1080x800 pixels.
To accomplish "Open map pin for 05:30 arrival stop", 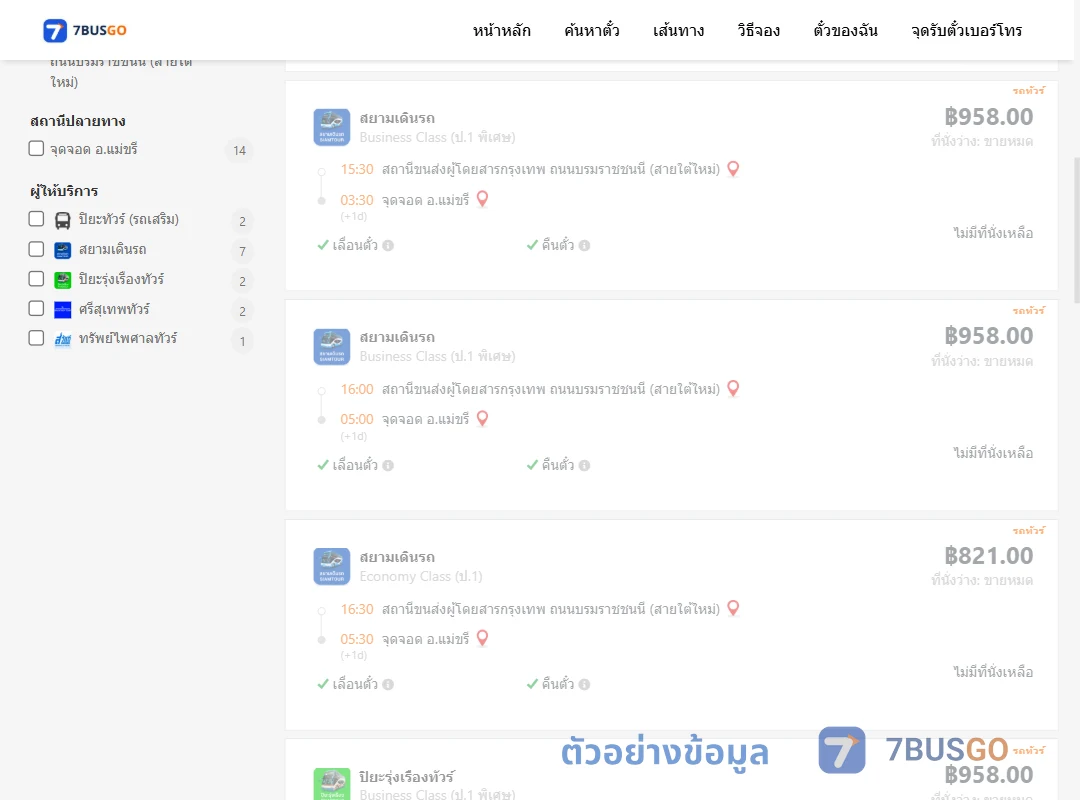I will (x=483, y=638).
